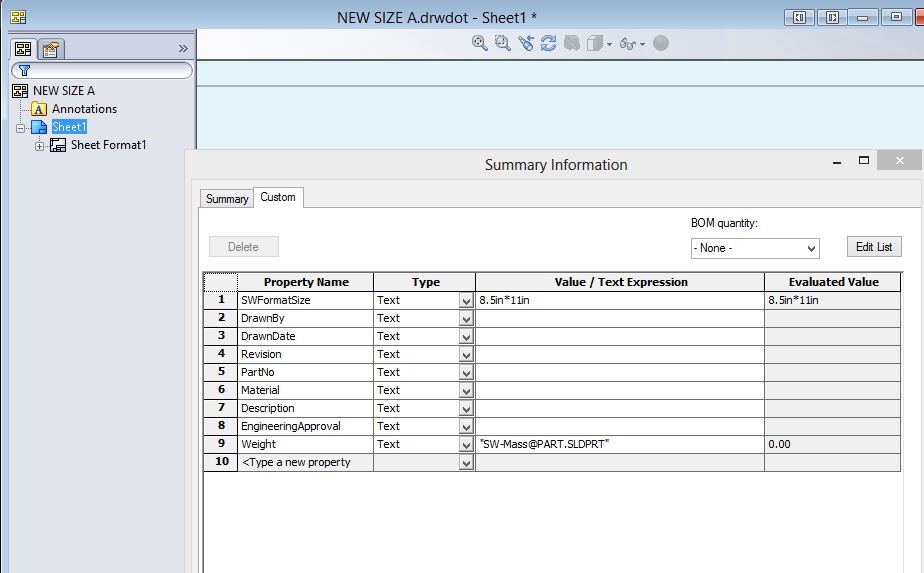
Task: Click the SWFormatSize property name cell
Action: tap(305, 300)
